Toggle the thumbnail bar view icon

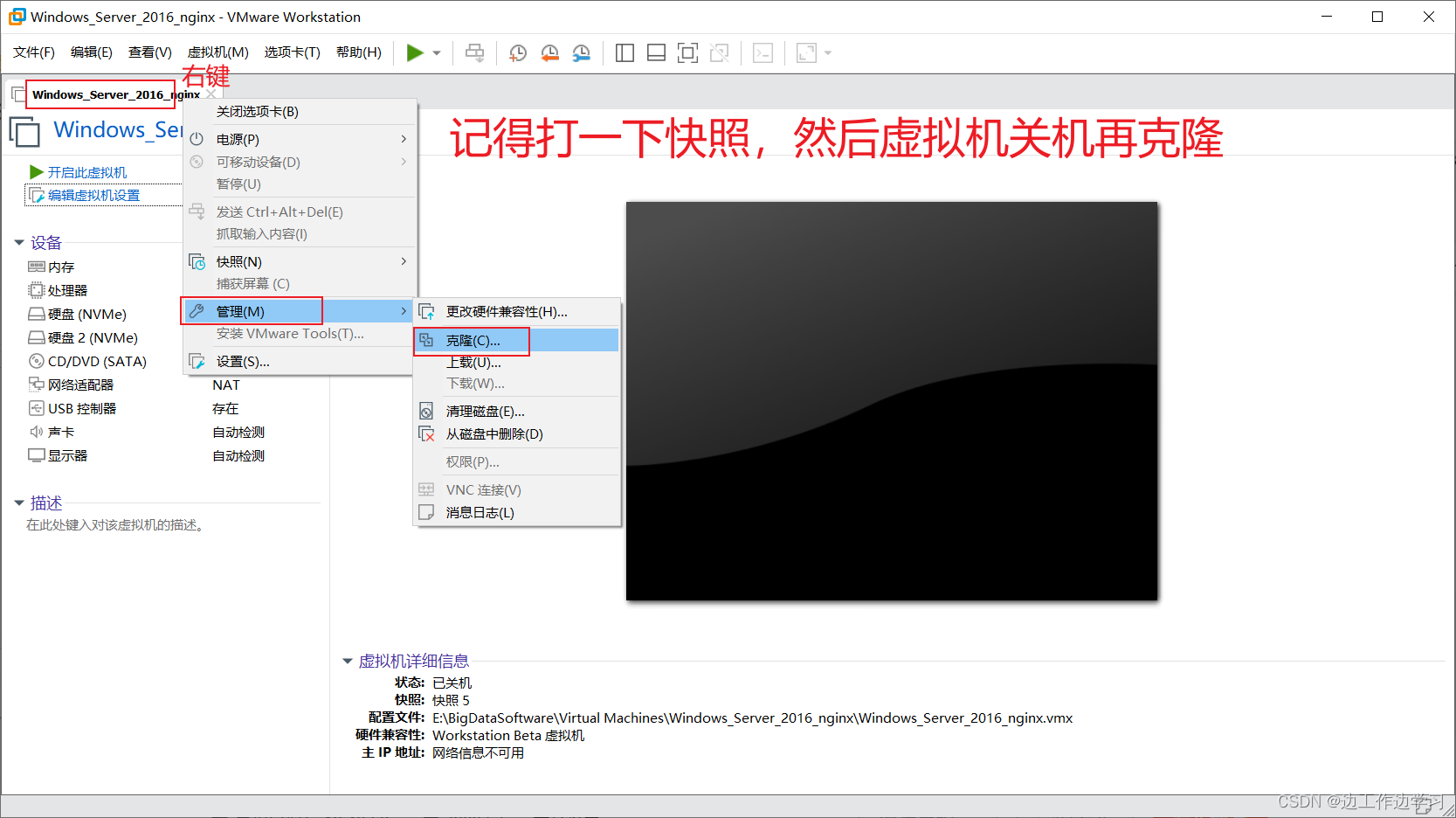pos(656,53)
